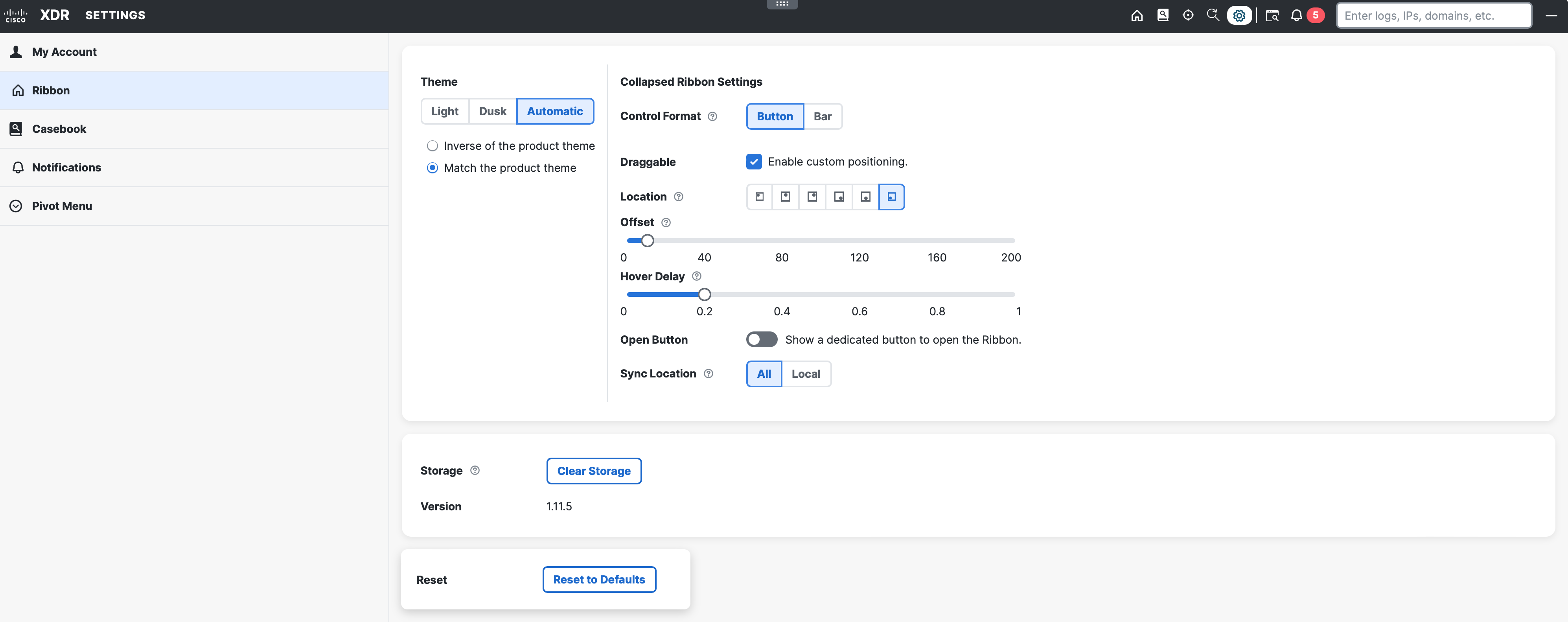Uncheck Enable custom positioning checkbox

click(754, 161)
